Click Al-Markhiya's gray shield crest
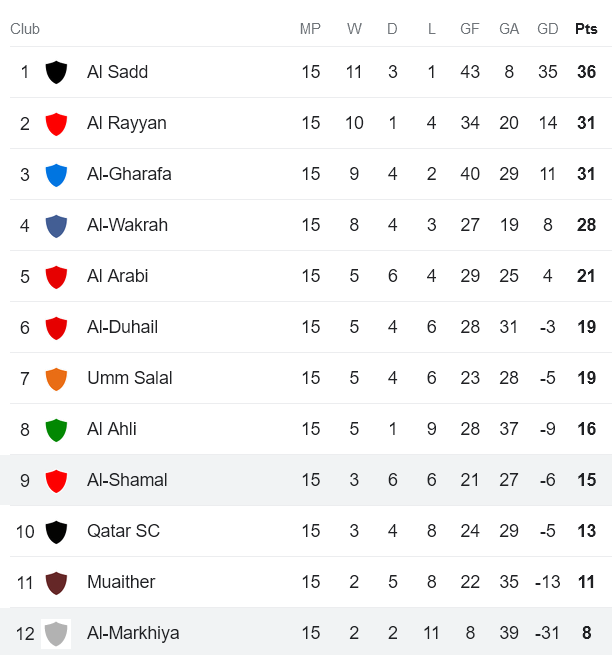 click(56, 633)
